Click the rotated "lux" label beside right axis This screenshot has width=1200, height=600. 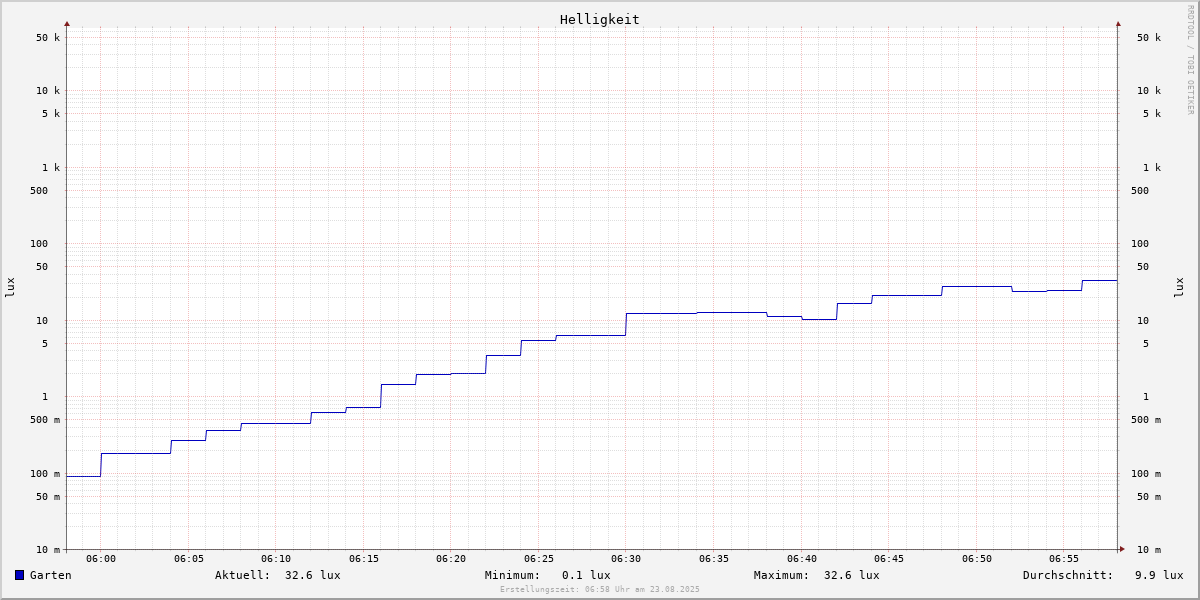[1179, 287]
